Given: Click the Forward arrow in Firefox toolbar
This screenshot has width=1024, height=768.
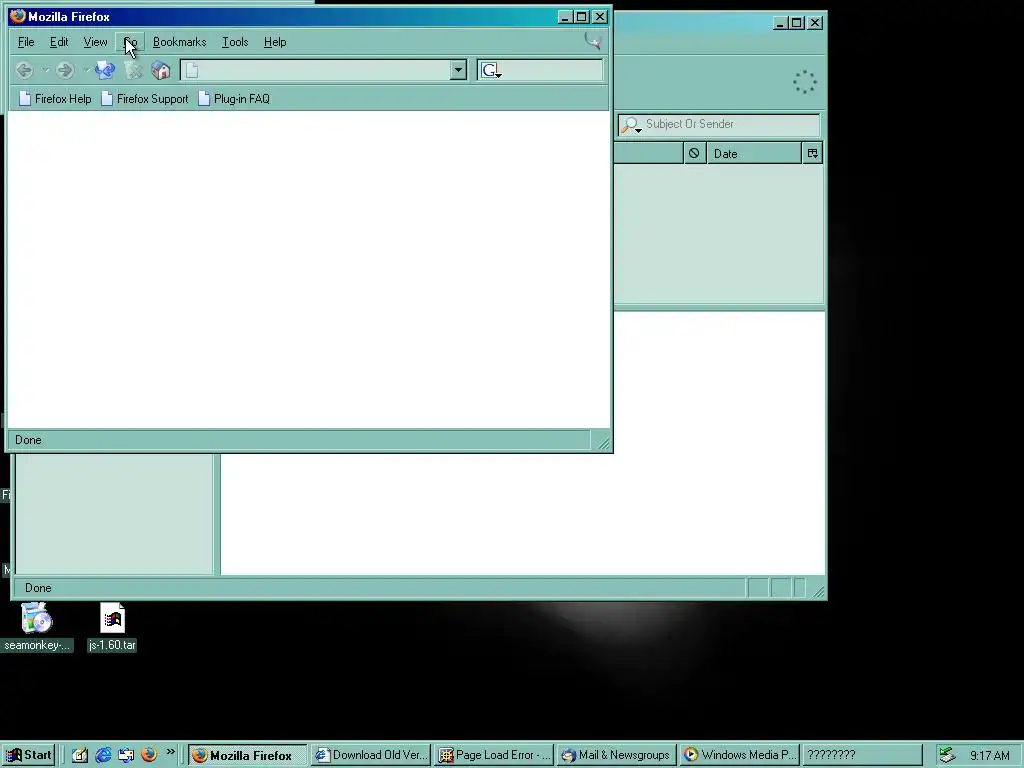Looking at the screenshot, I should (x=65, y=70).
